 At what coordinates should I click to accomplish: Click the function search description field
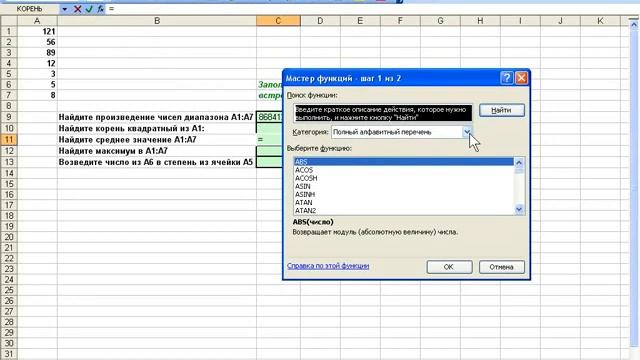tap(382, 113)
